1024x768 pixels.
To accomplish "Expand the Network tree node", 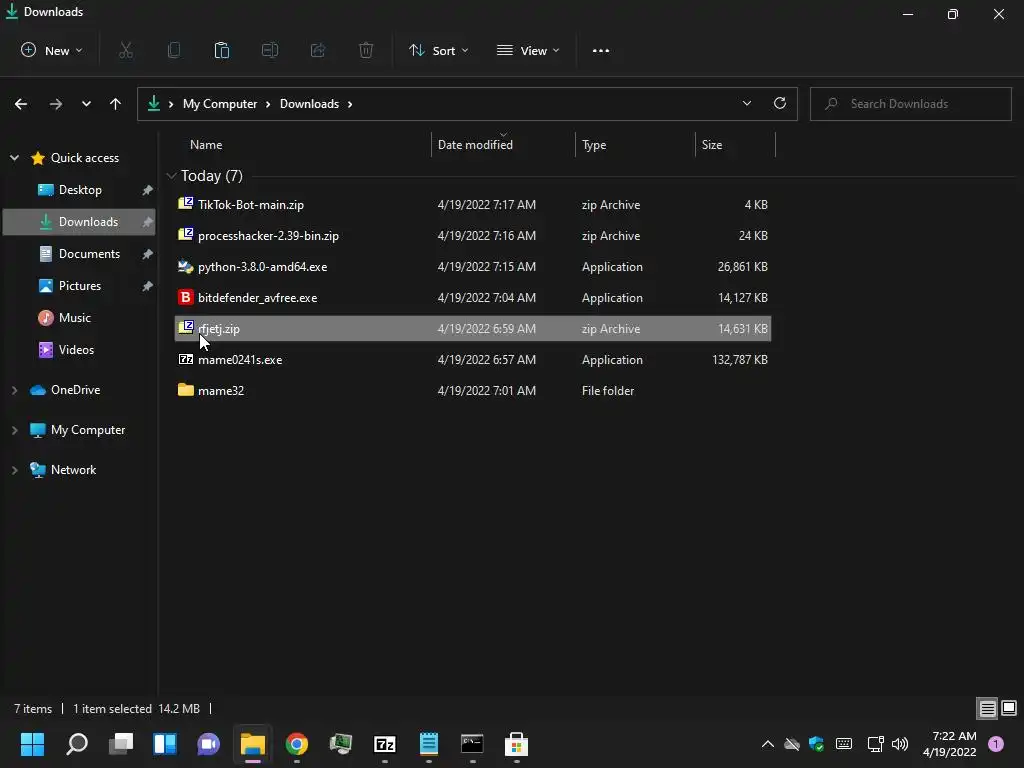I will [x=14, y=470].
